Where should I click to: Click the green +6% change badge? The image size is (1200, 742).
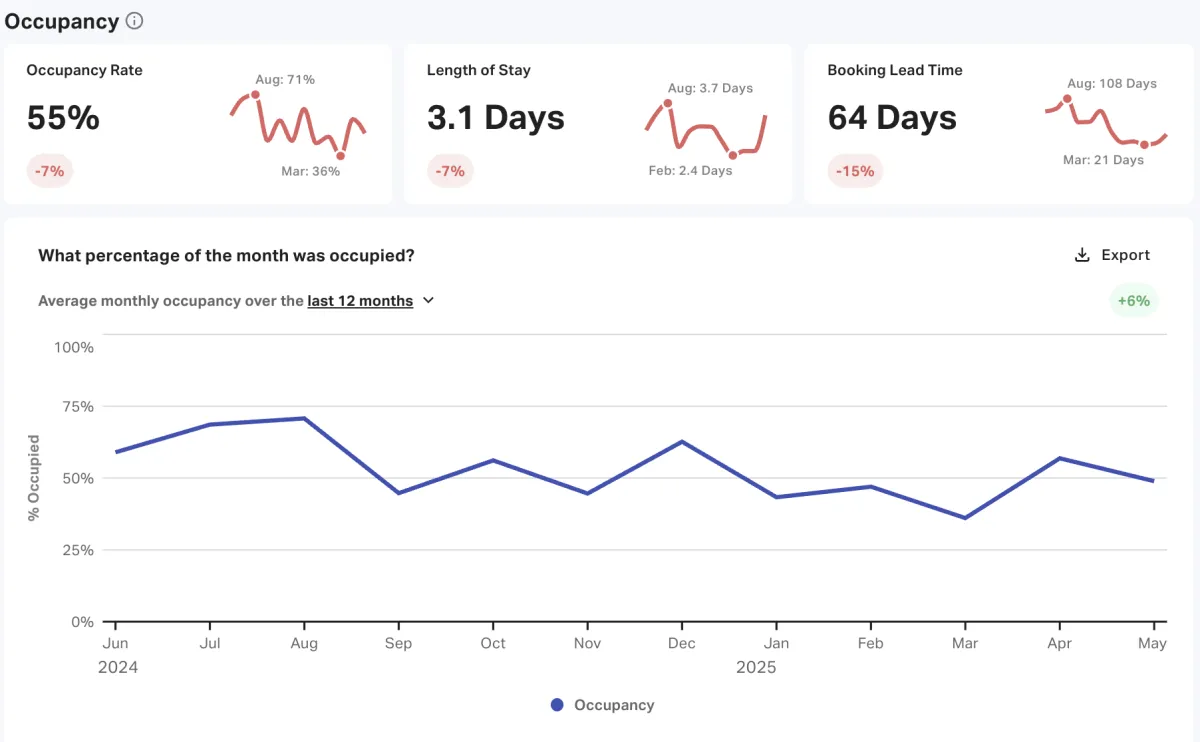[1134, 301]
